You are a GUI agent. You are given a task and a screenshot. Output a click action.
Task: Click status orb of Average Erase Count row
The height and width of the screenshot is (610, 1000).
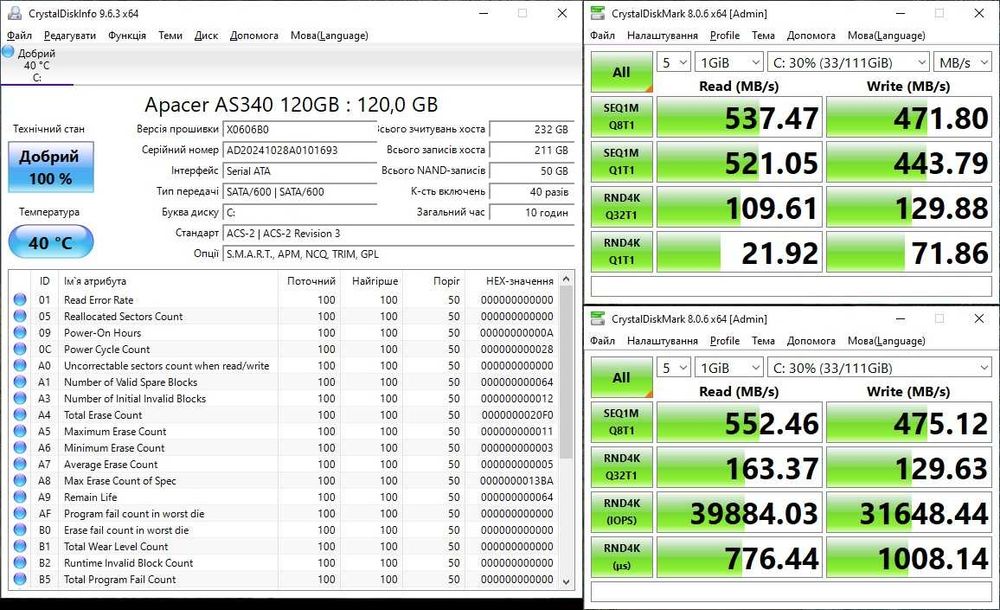(20, 464)
